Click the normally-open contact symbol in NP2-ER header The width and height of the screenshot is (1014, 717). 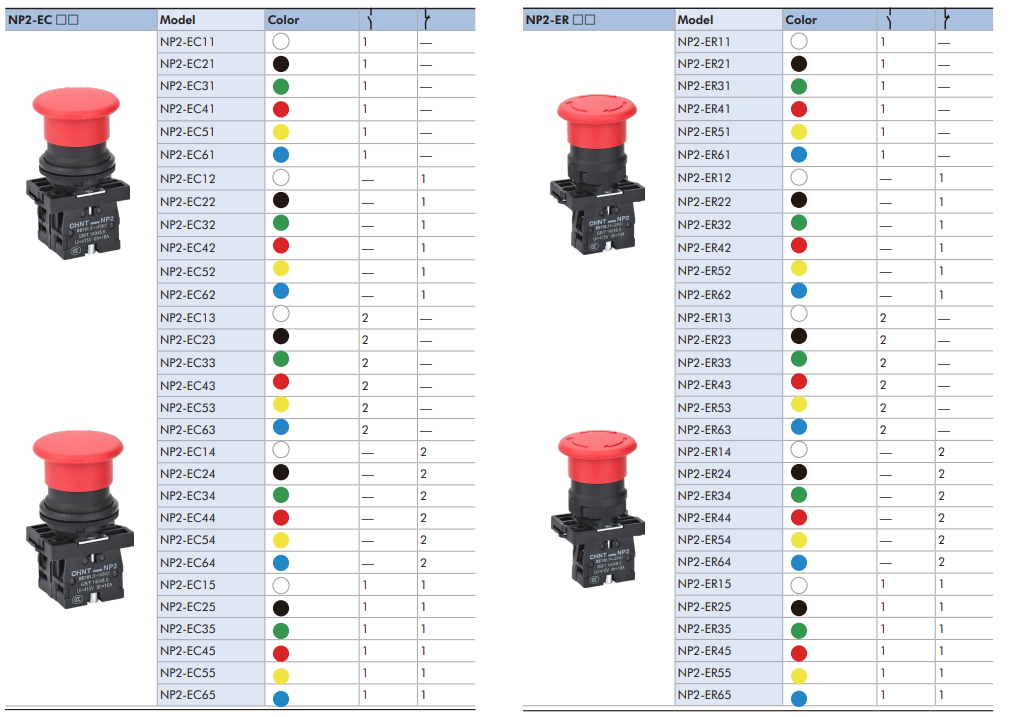click(889, 19)
